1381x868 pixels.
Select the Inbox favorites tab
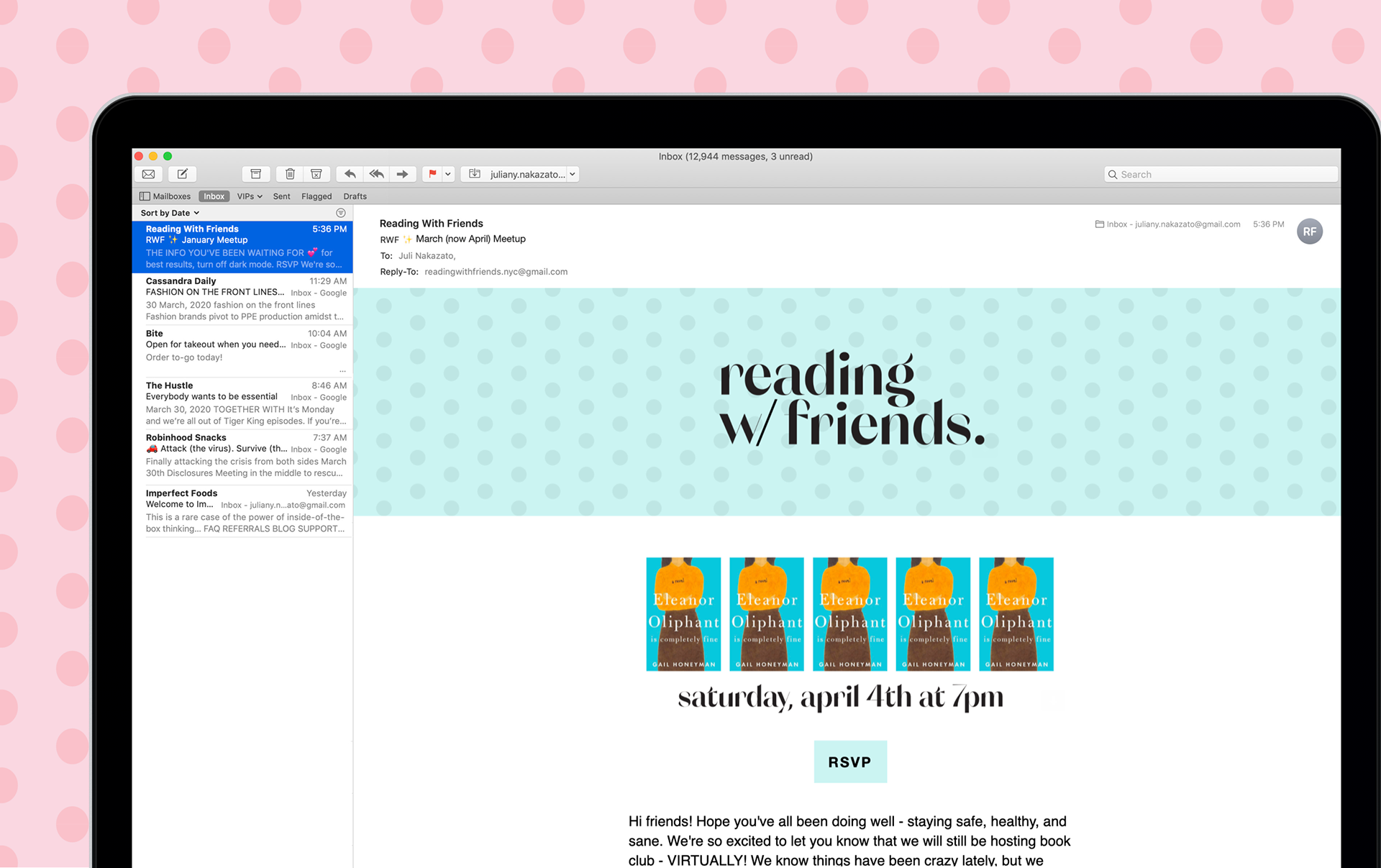[214, 196]
